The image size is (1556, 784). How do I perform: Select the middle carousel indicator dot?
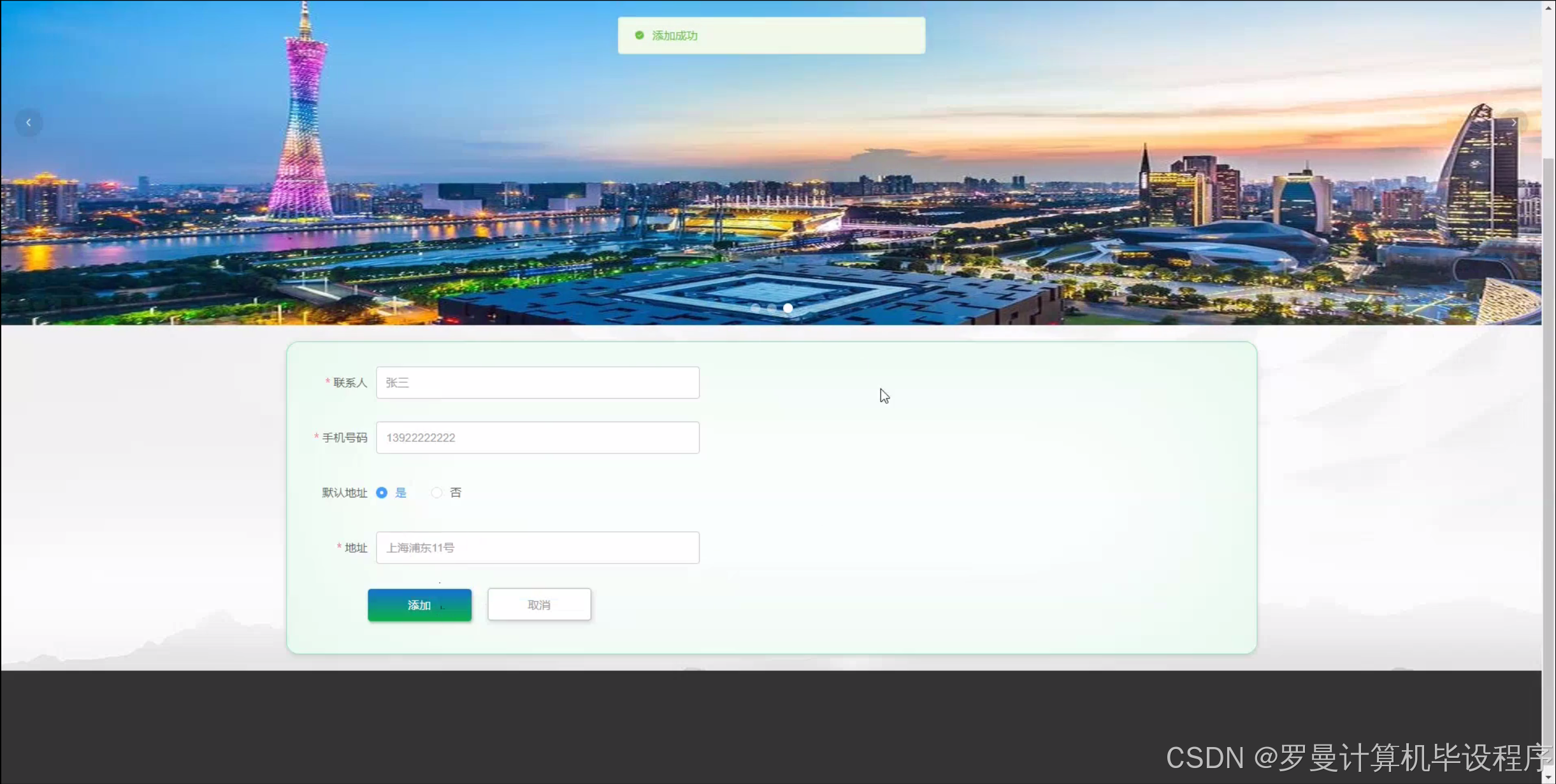[772, 308]
